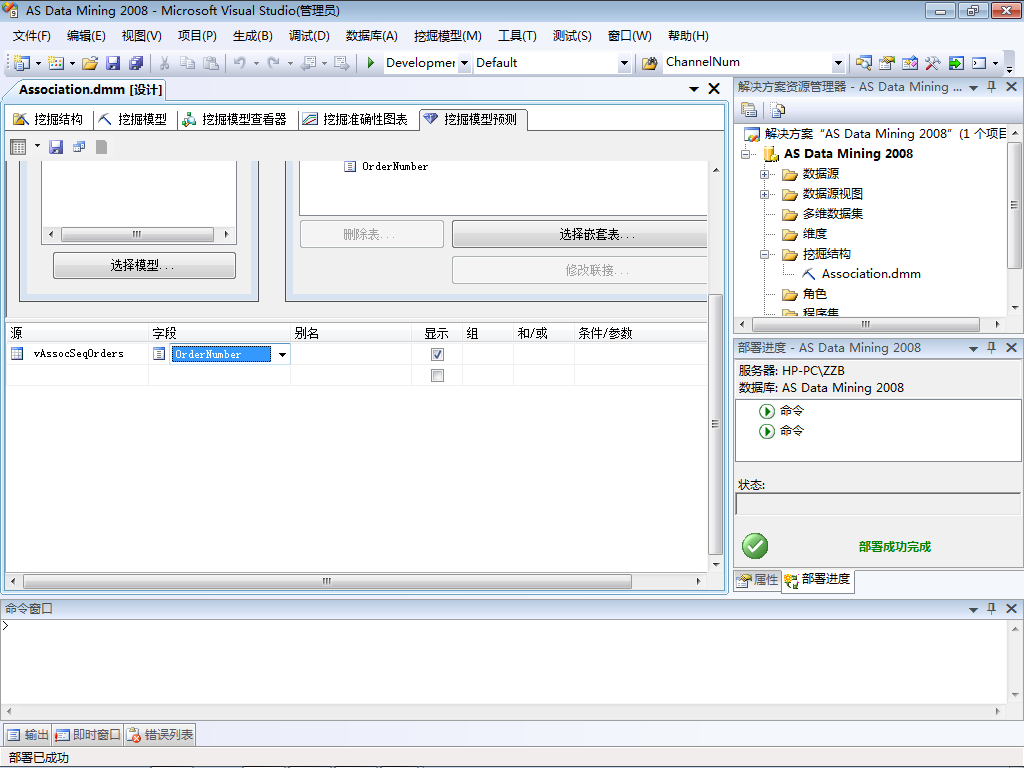1024x768 pixels.
Task: Expand the 数据源视图 folder node
Action: tap(764, 195)
